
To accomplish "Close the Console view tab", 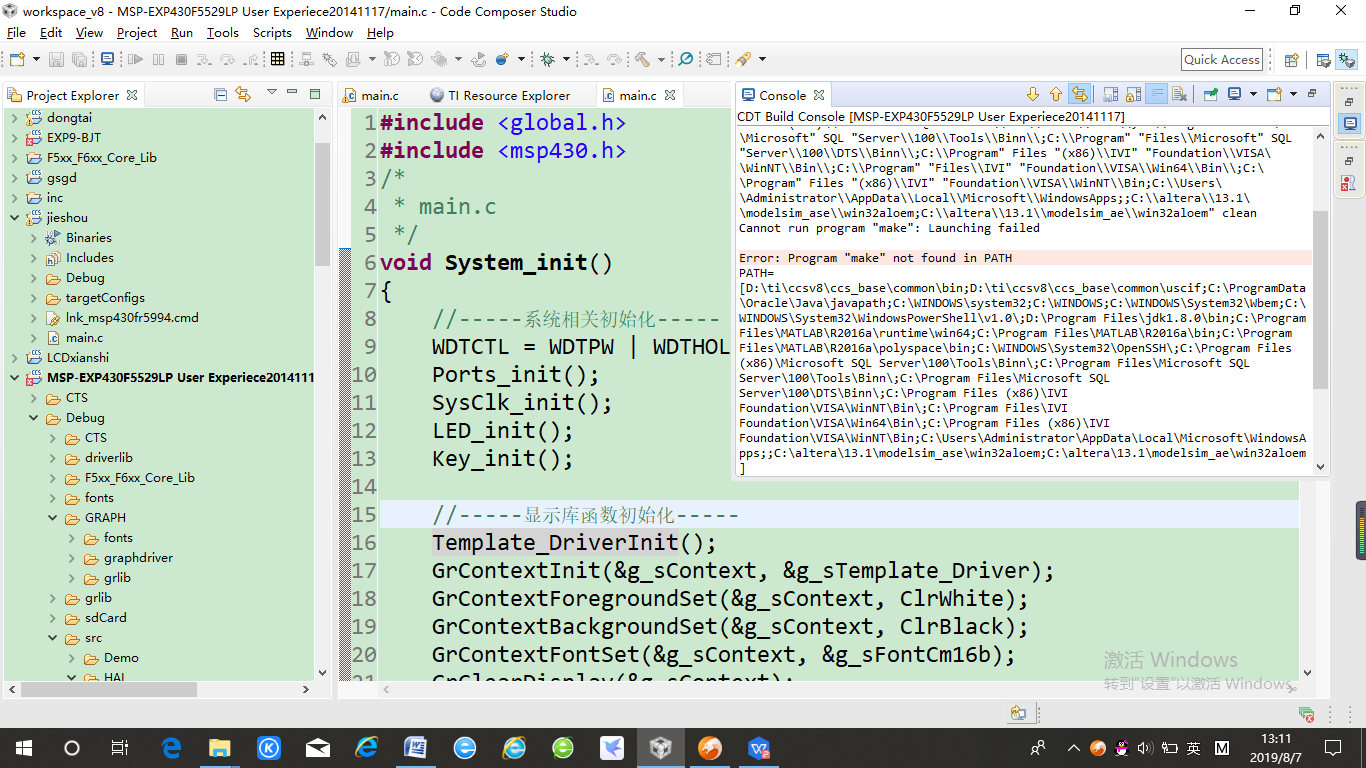I will coord(819,95).
